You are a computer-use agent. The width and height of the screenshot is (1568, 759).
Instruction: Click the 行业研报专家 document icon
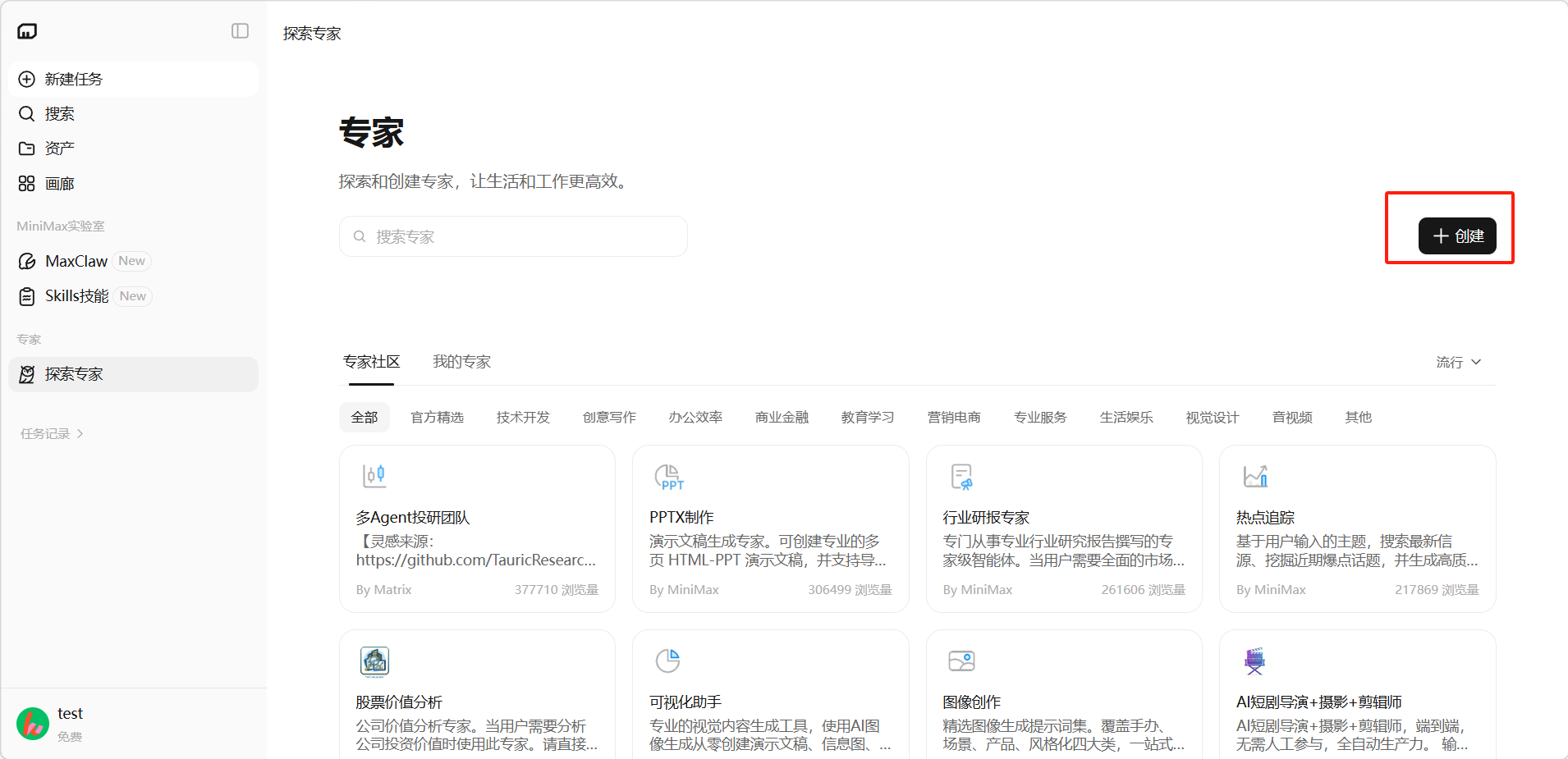961,477
